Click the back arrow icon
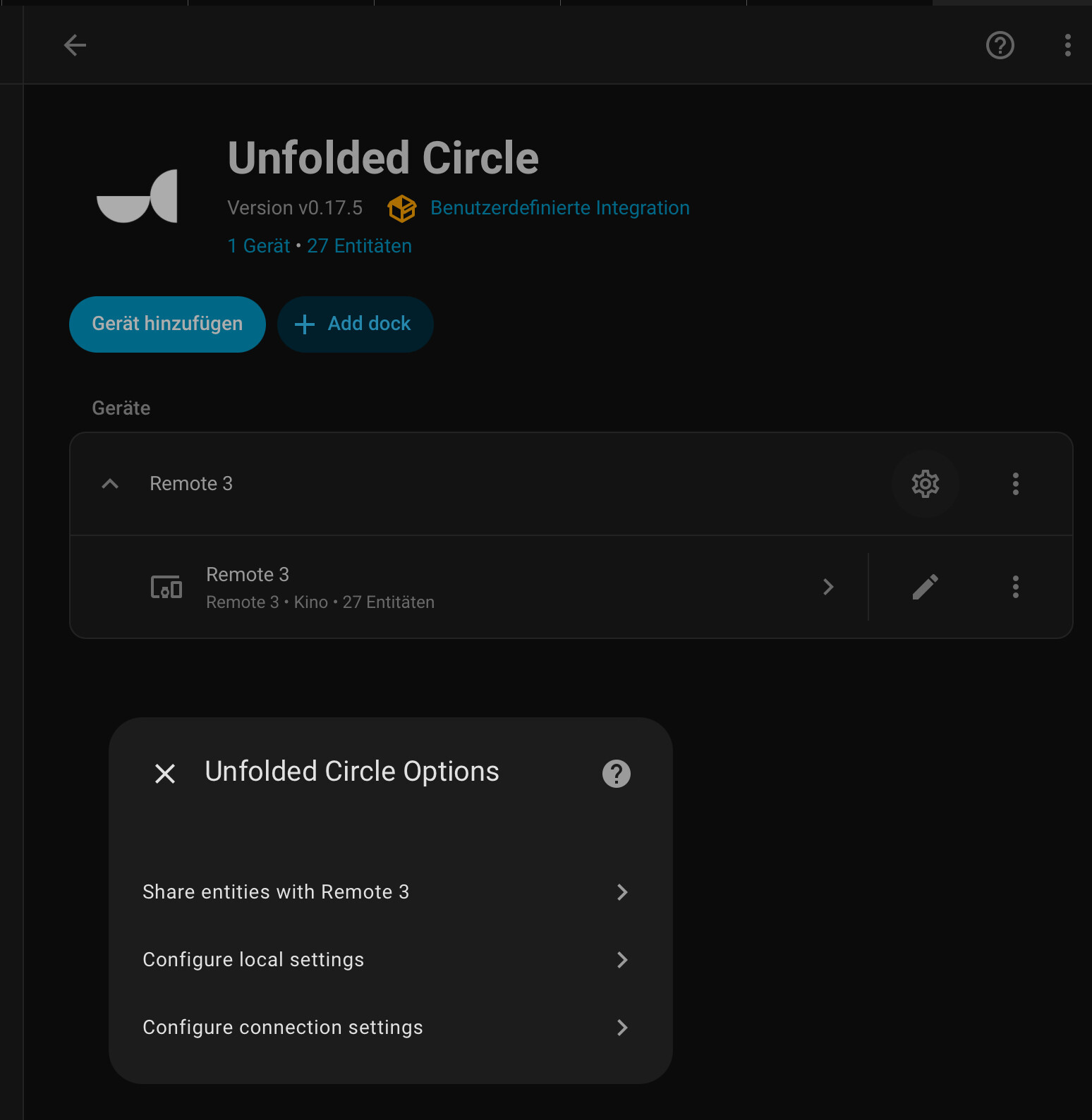 [75, 45]
